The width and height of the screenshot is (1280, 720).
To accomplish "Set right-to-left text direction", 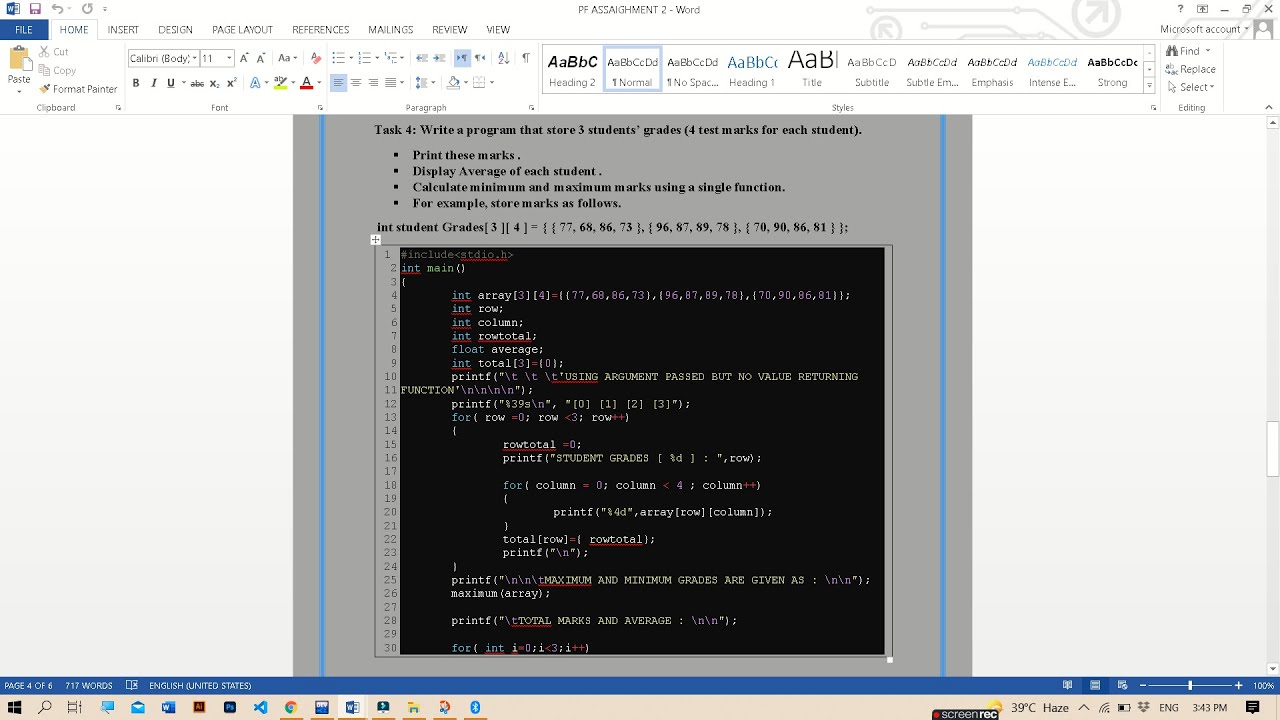I will point(480,58).
